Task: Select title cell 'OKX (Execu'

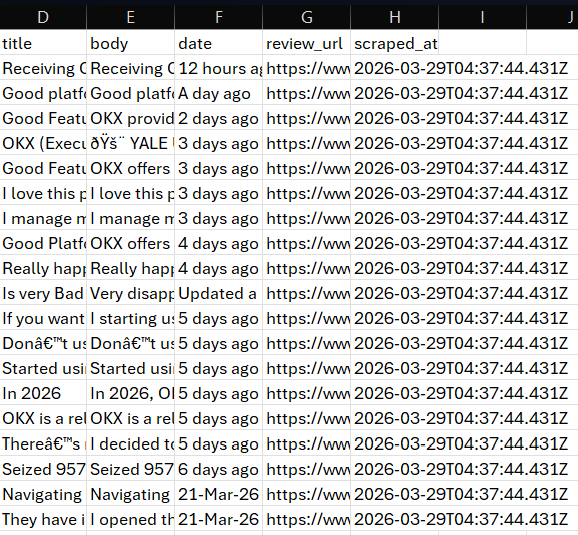Action: tap(43, 143)
